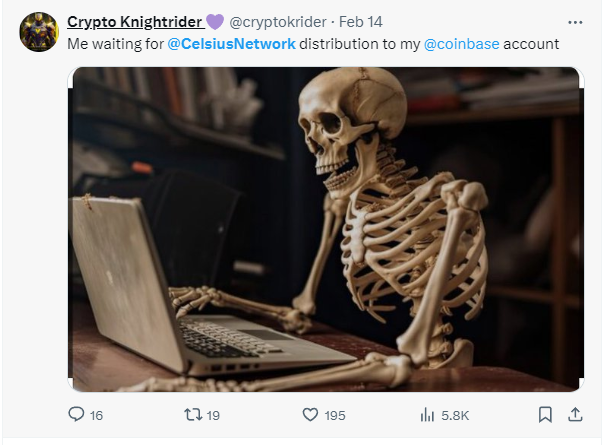Viewport: 606px width, 445px height.
Task: Click the 16 replies count
Action: tap(96, 416)
